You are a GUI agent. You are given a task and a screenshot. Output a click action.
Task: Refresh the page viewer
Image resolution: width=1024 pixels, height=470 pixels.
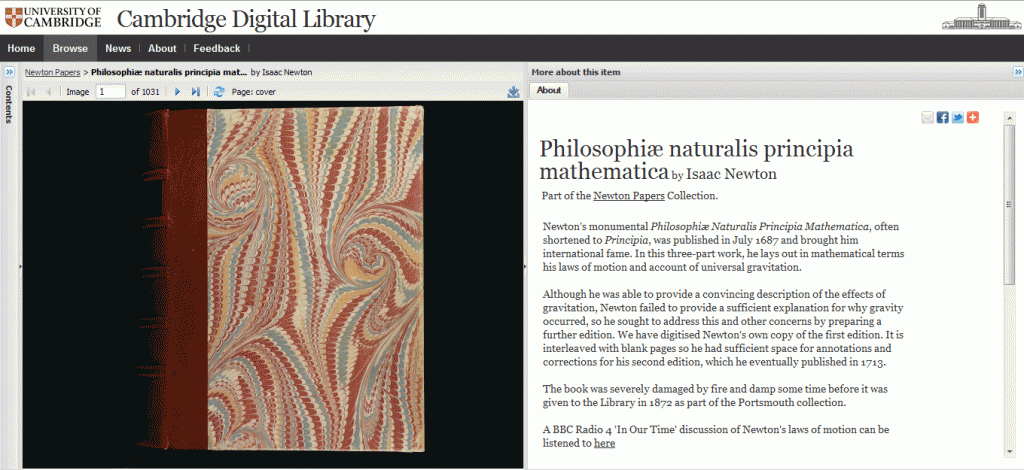pos(219,92)
